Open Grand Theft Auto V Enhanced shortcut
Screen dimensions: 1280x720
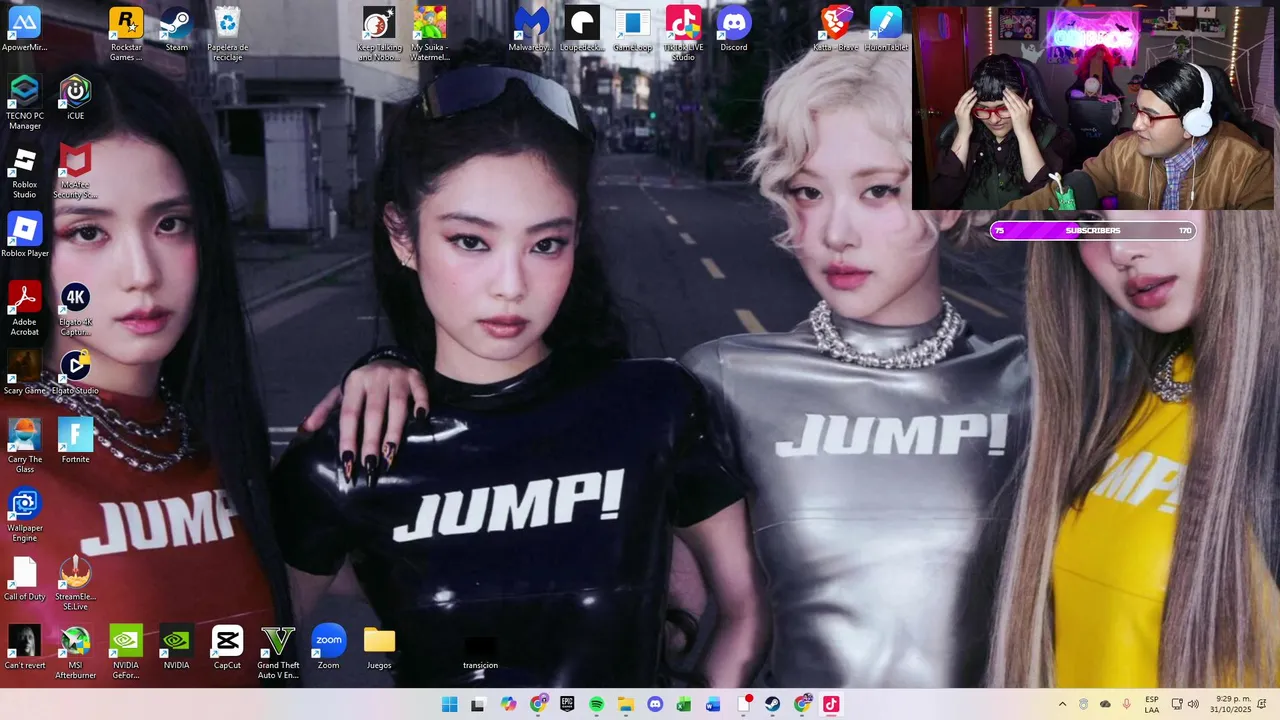(278, 652)
